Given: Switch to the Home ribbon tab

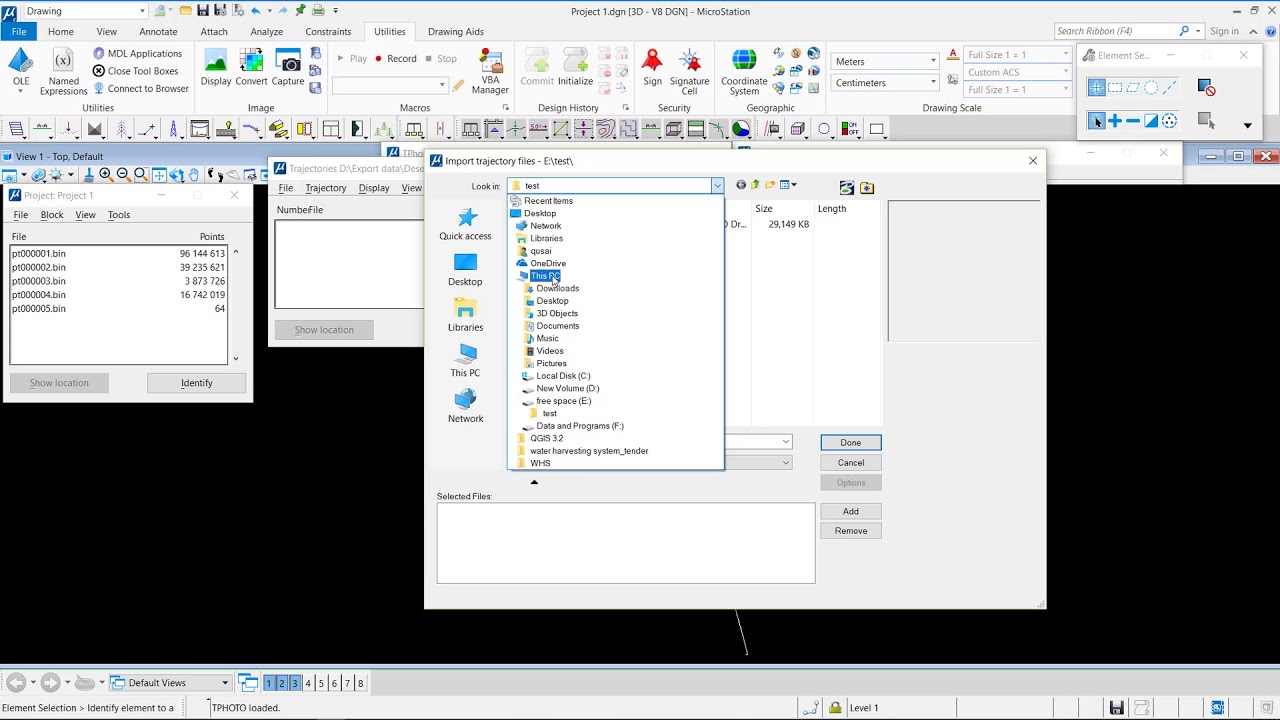Looking at the screenshot, I should (x=60, y=32).
